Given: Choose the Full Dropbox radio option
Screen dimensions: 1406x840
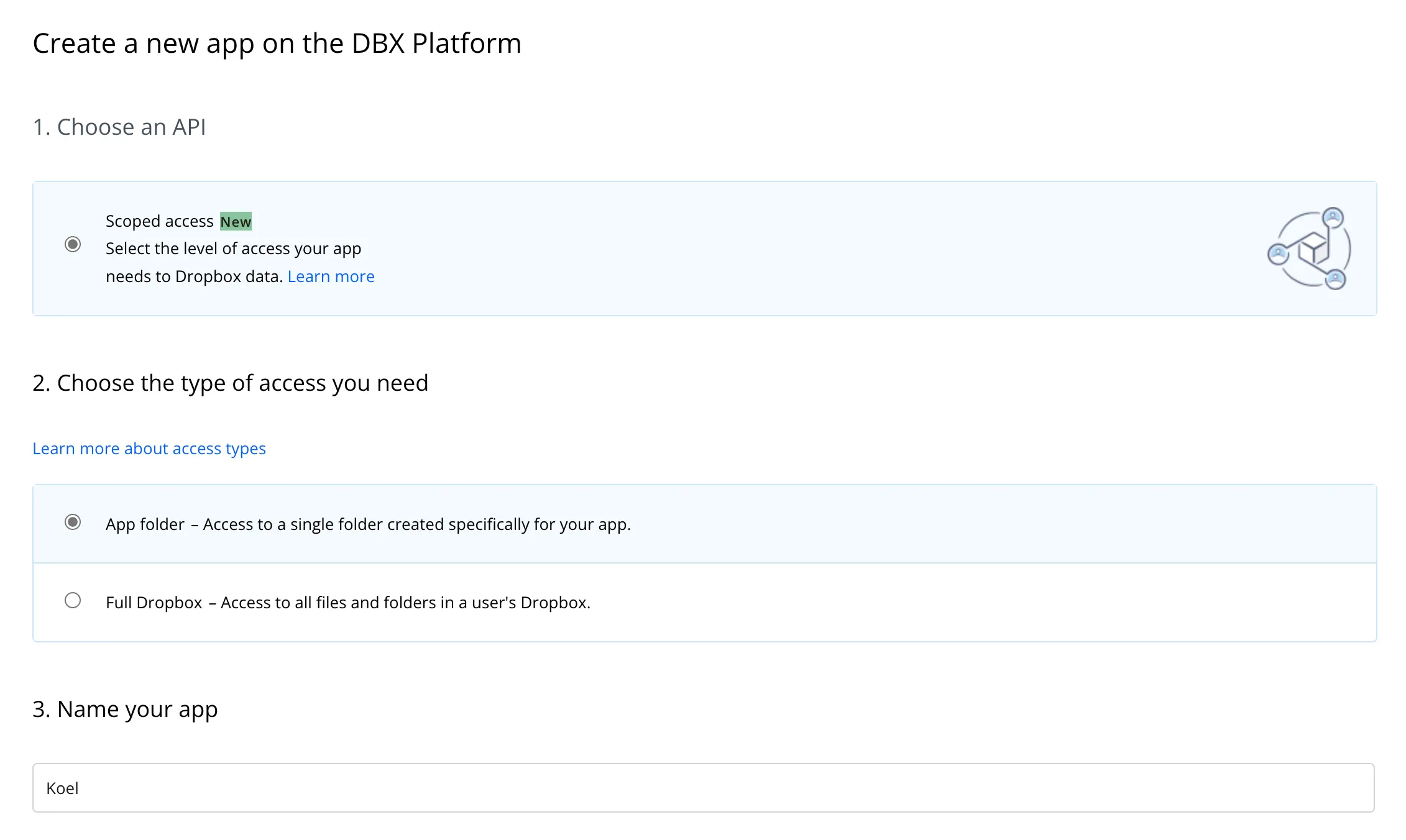Looking at the screenshot, I should tap(73, 600).
